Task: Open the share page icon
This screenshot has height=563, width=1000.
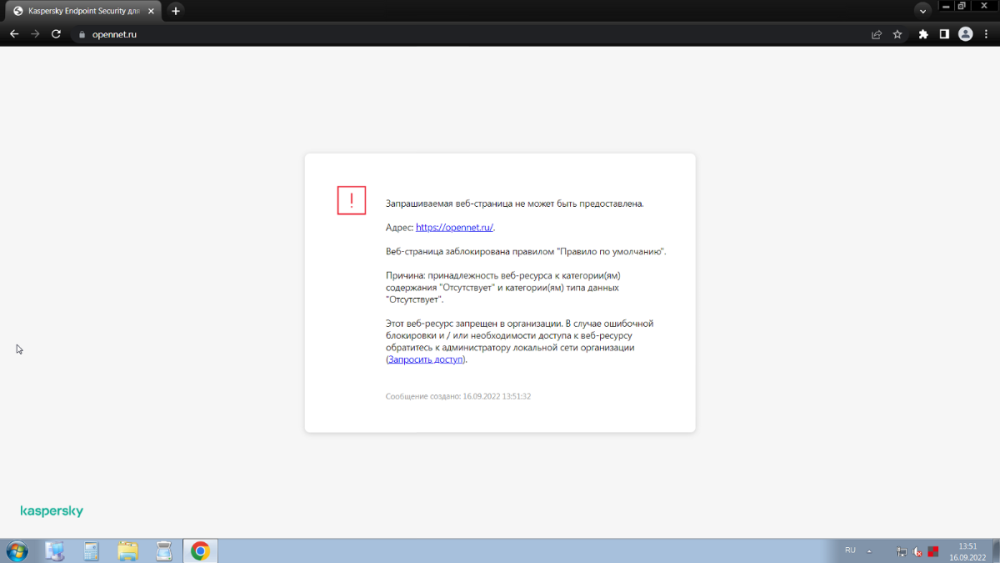Action: pyautogui.click(x=876, y=34)
